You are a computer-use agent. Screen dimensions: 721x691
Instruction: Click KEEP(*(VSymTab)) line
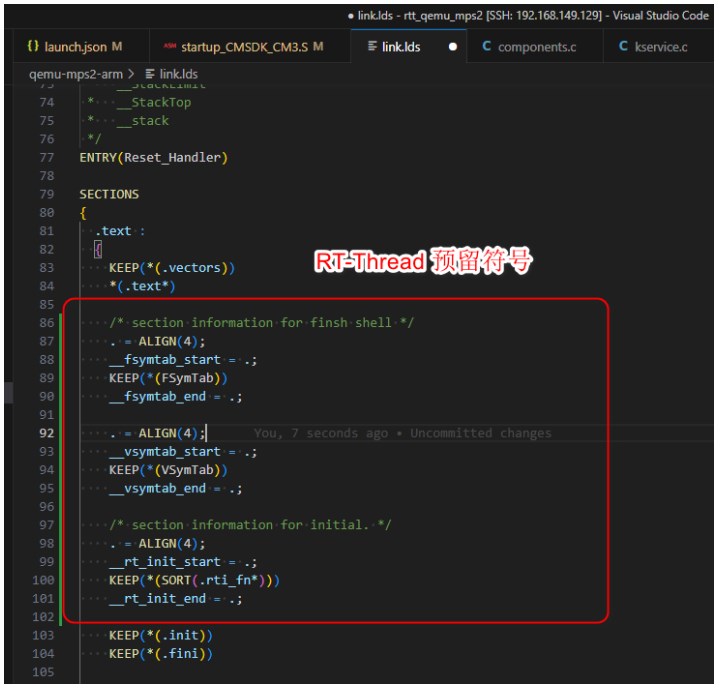[168, 470]
